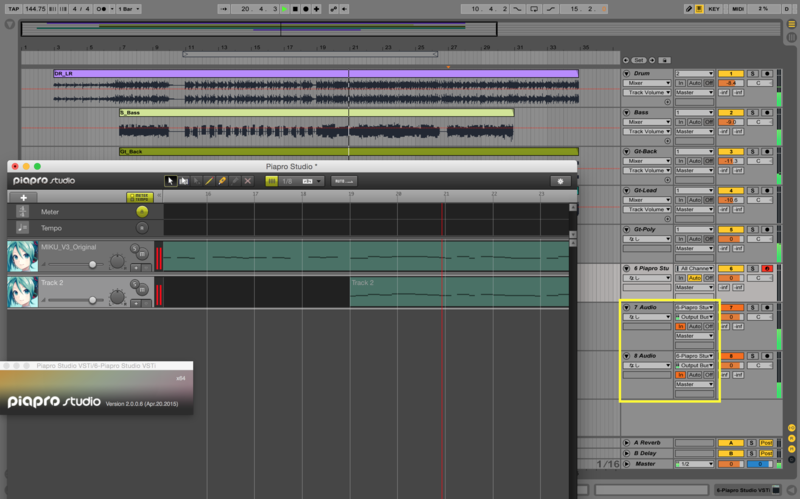This screenshot has height=499, width=800.
Task: Choose the line draw tool in Piapro Studio
Action: click(209, 181)
